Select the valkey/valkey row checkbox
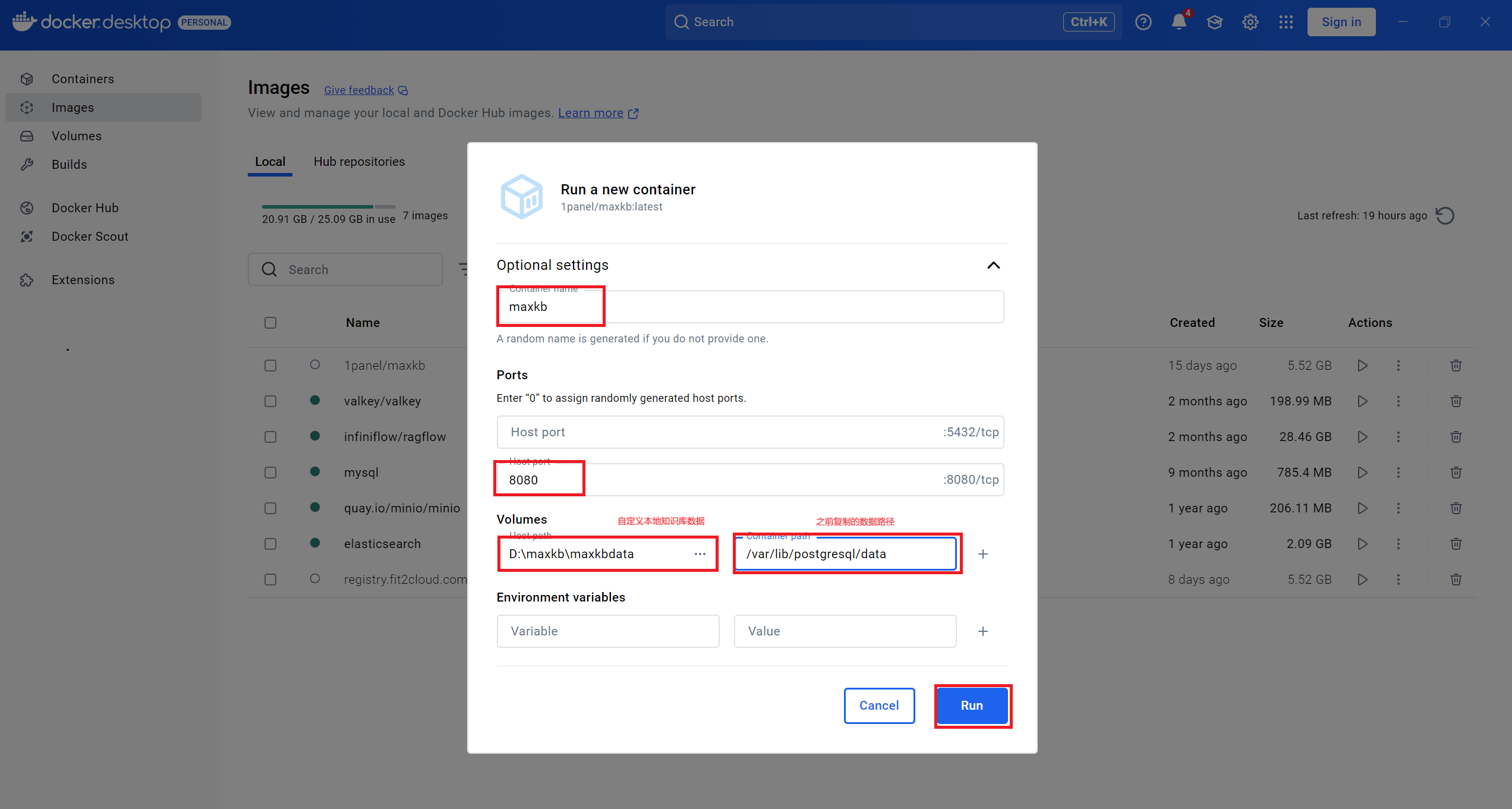This screenshot has width=1512, height=809. 270,401
